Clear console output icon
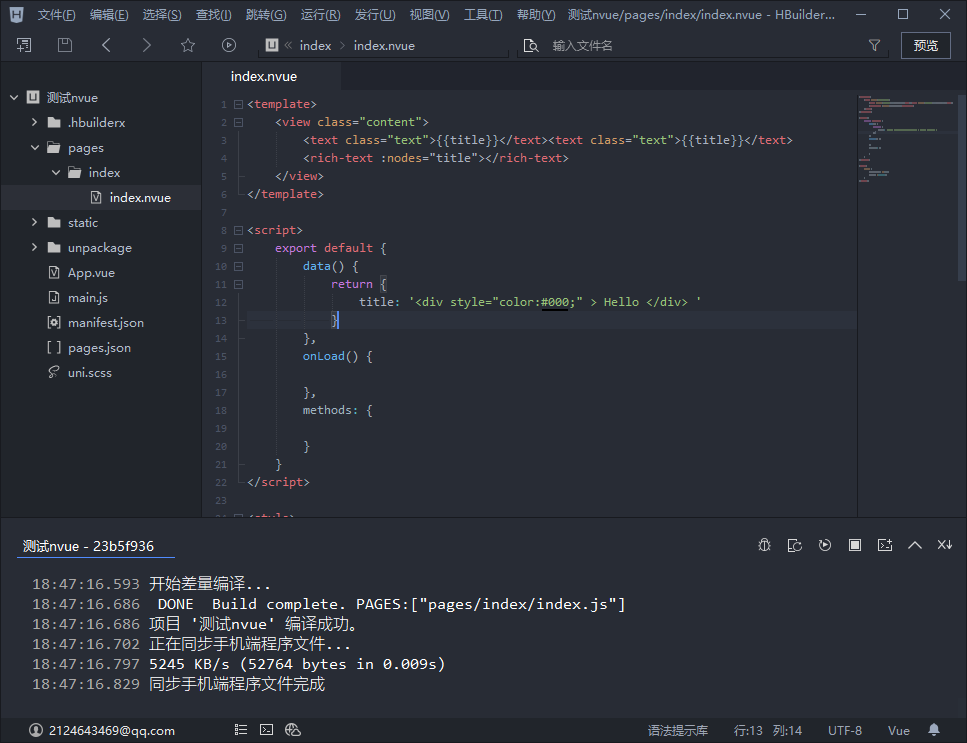Image resolution: width=967 pixels, height=743 pixels. tap(885, 545)
